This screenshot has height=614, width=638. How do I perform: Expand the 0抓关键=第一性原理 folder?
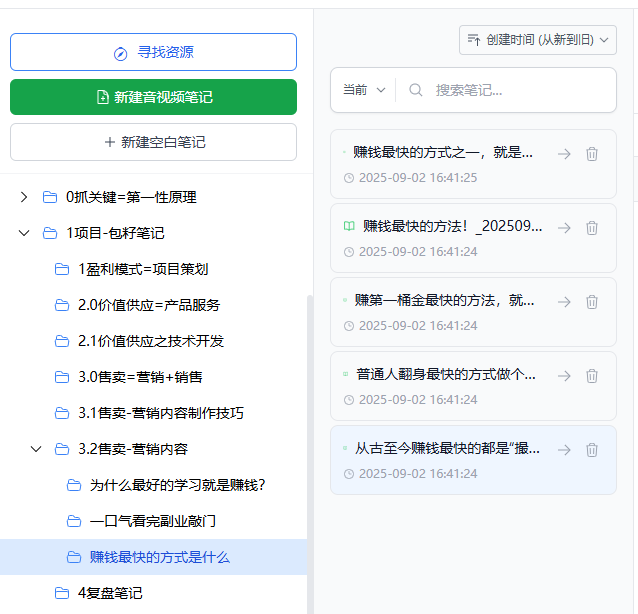pos(24,197)
